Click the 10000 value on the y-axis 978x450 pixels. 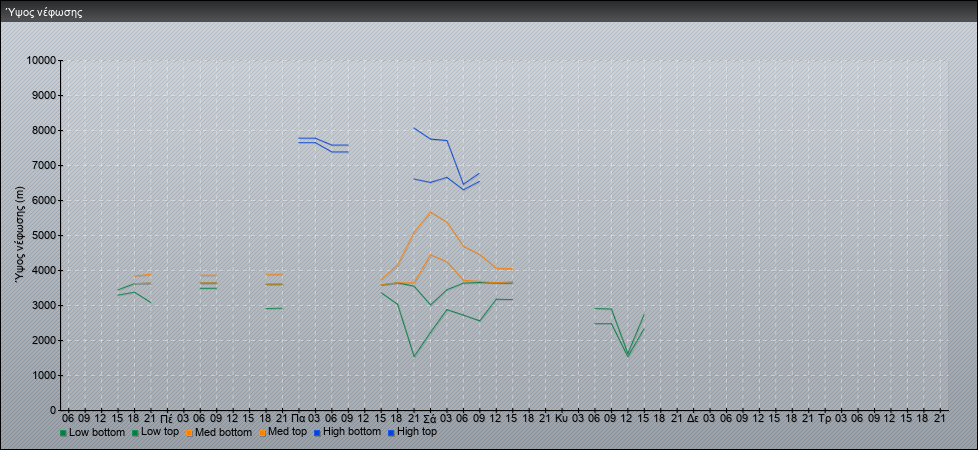41,61
